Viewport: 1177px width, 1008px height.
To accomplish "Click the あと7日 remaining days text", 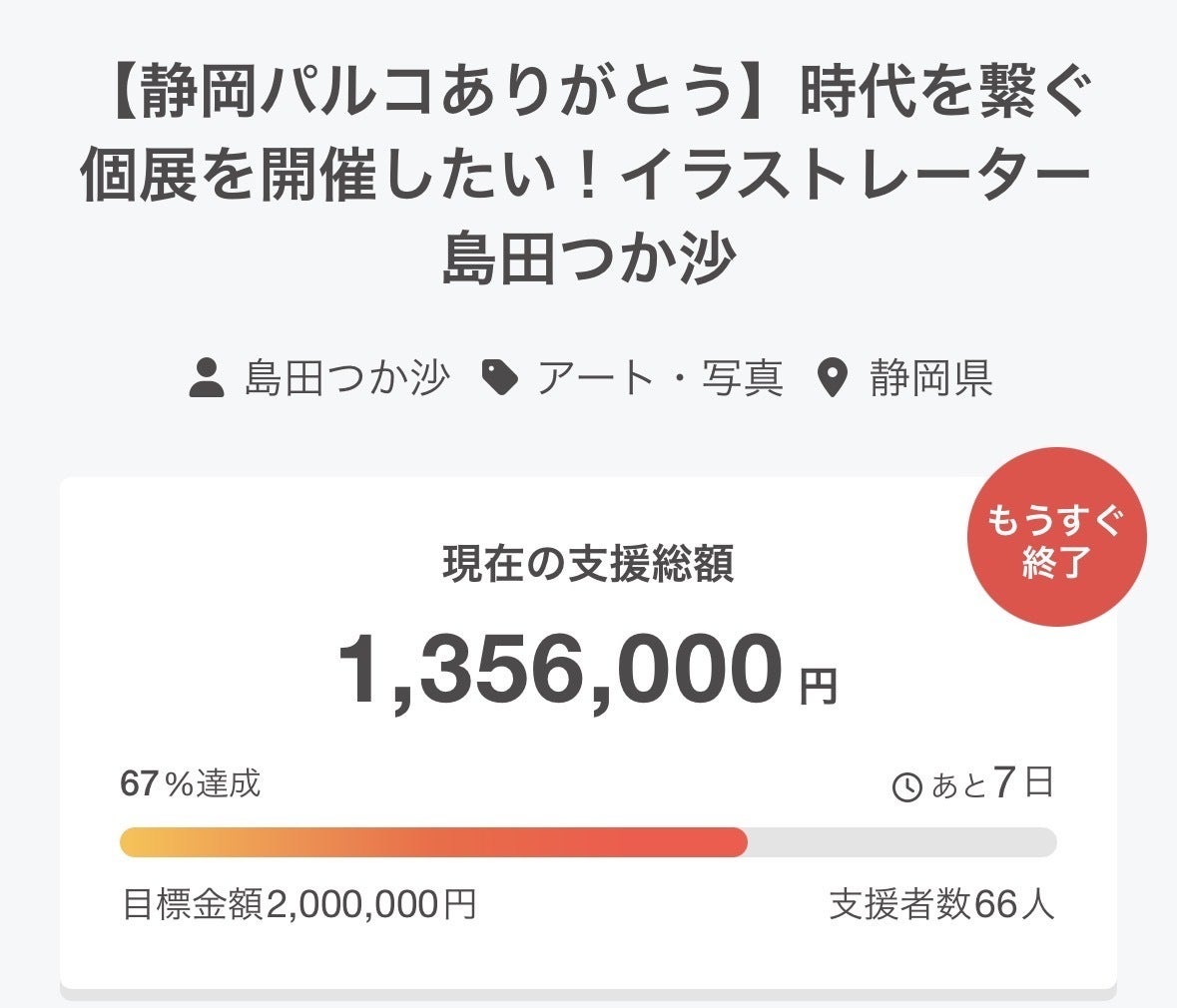I will coord(993,782).
